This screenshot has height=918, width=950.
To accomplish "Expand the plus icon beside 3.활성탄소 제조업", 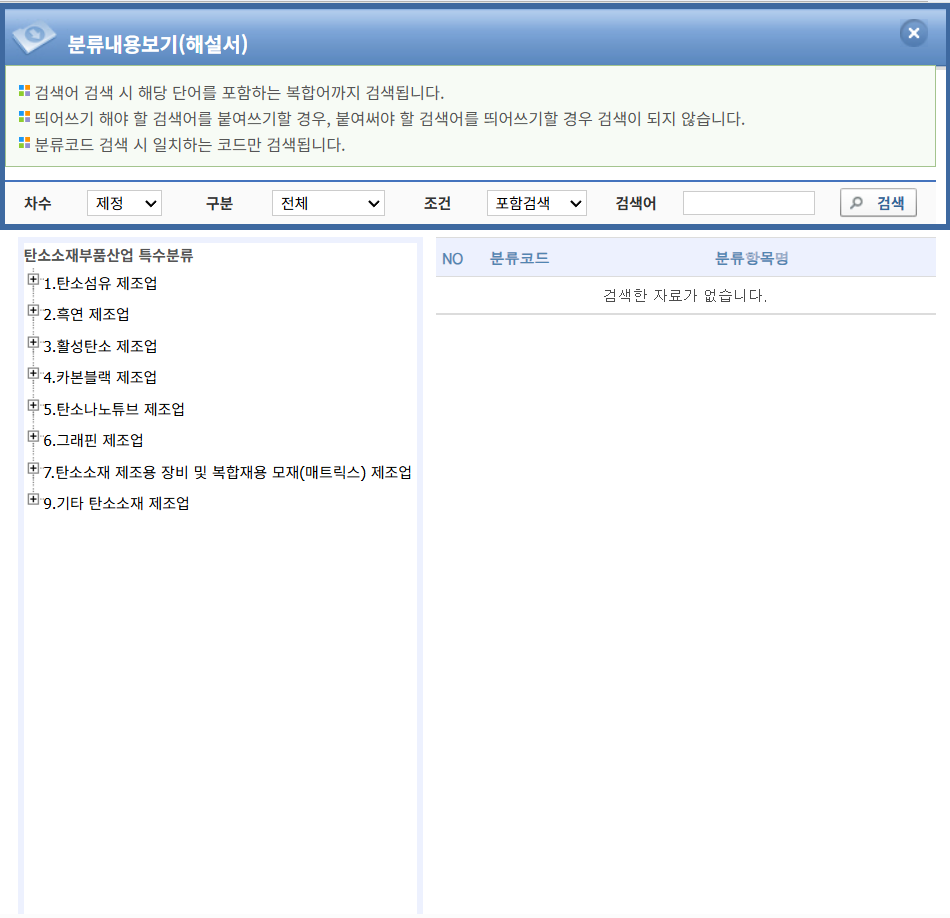I will tap(33, 343).
